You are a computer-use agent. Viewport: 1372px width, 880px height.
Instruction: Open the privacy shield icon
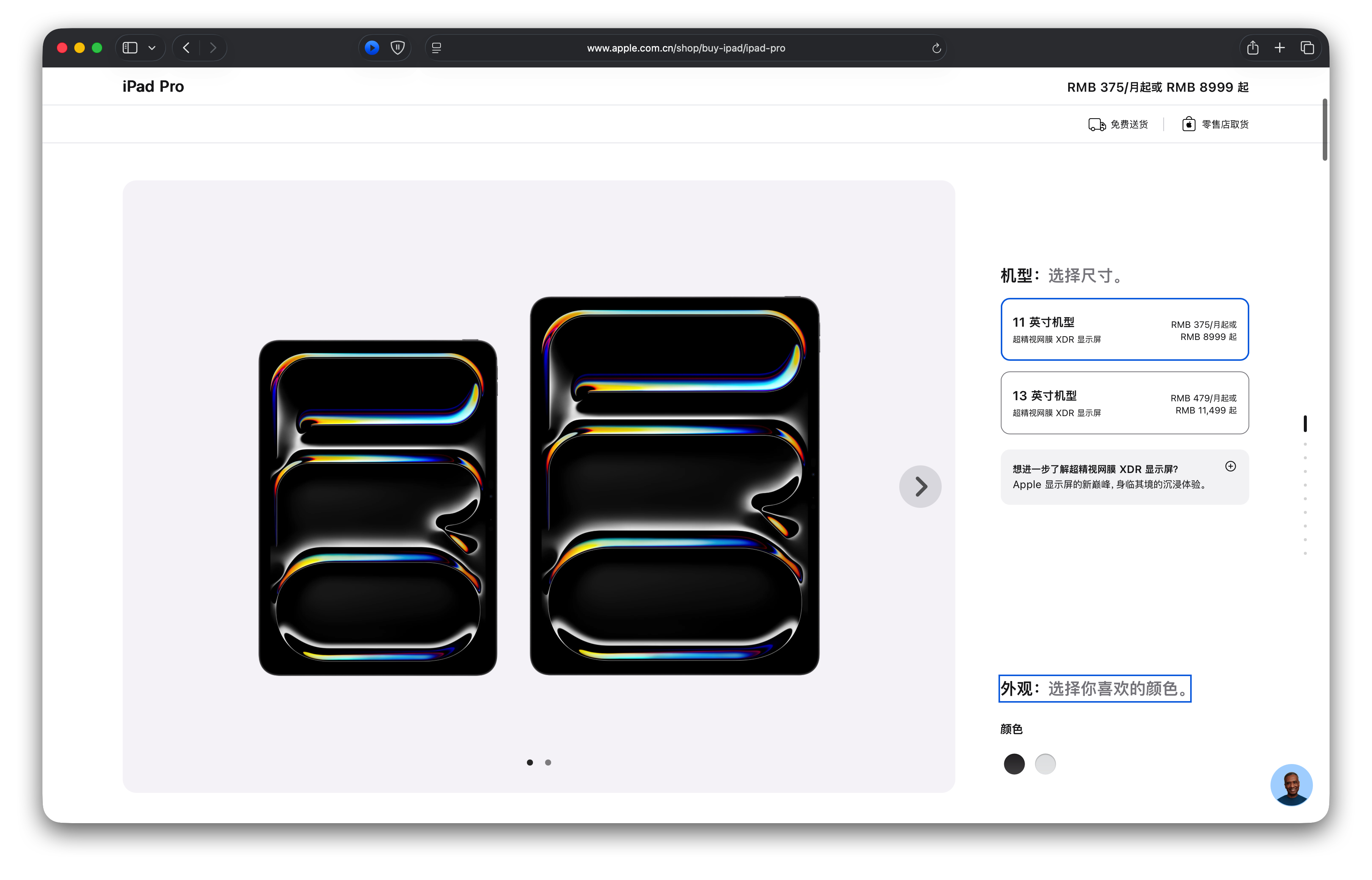pos(398,48)
